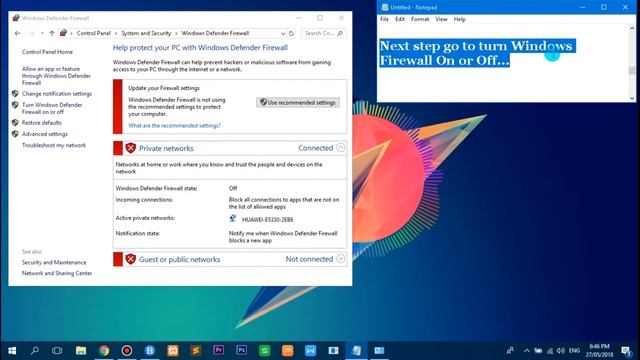Click Use recommended settings button
The width and height of the screenshot is (640, 360).
point(298,102)
